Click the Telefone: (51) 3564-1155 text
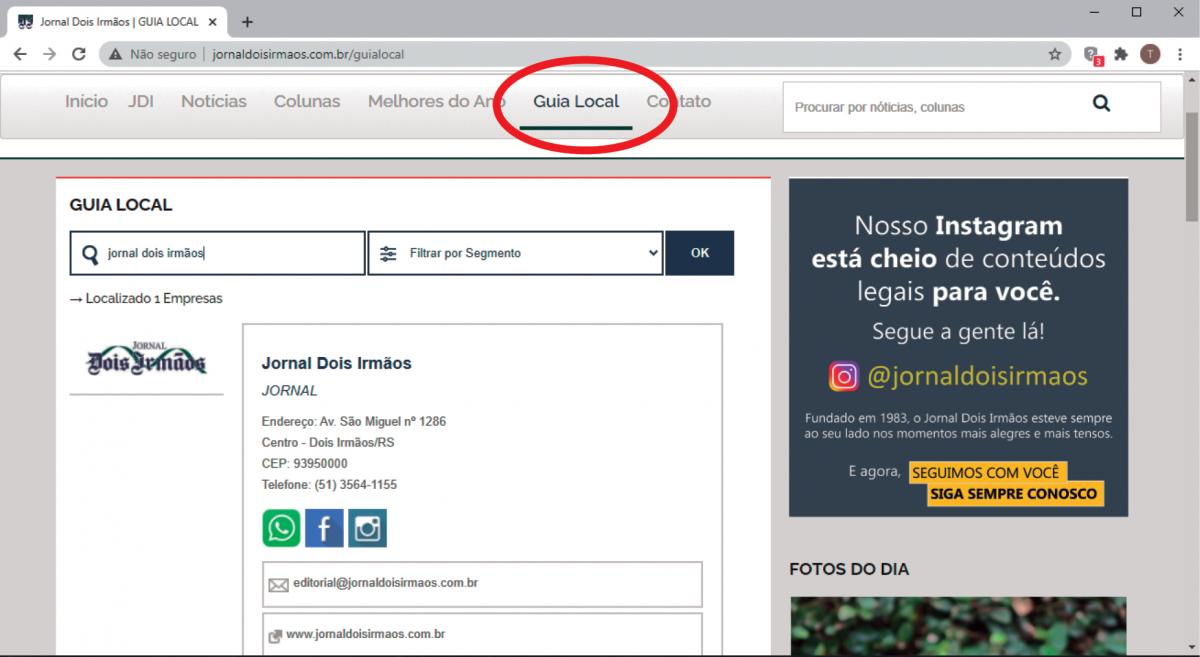Viewport: 1200px width, 657px height. click(x=329, y=484)
